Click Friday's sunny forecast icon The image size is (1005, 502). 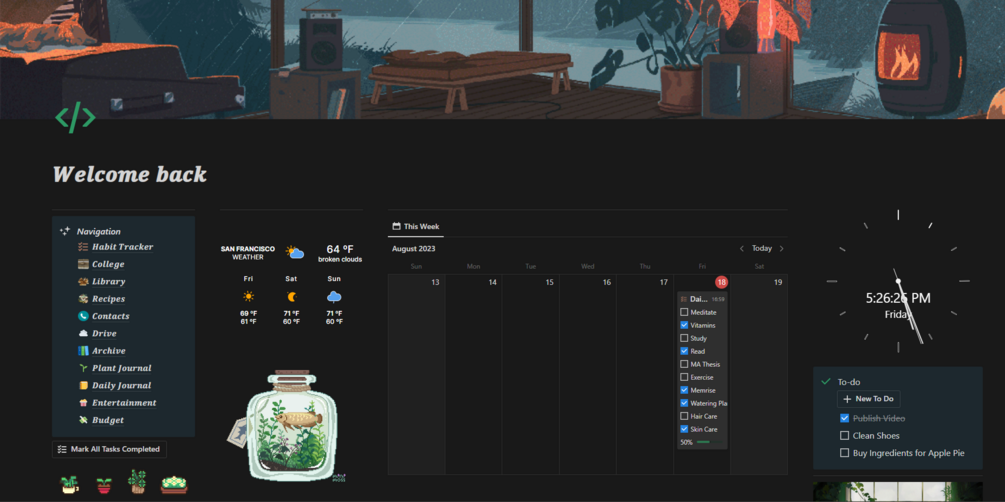(x=248, y=297)
